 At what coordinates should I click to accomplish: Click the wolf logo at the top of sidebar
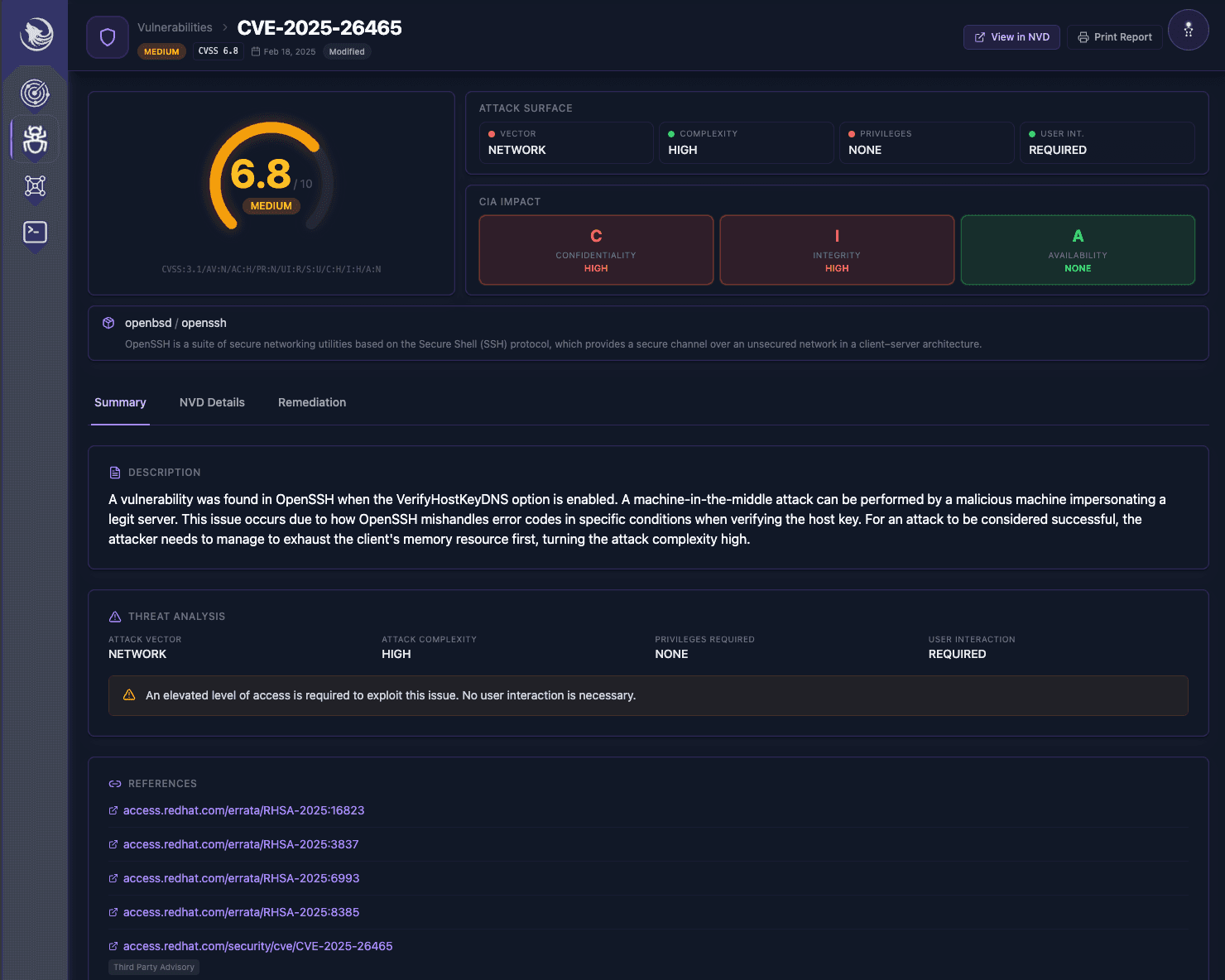coord(35,33)
